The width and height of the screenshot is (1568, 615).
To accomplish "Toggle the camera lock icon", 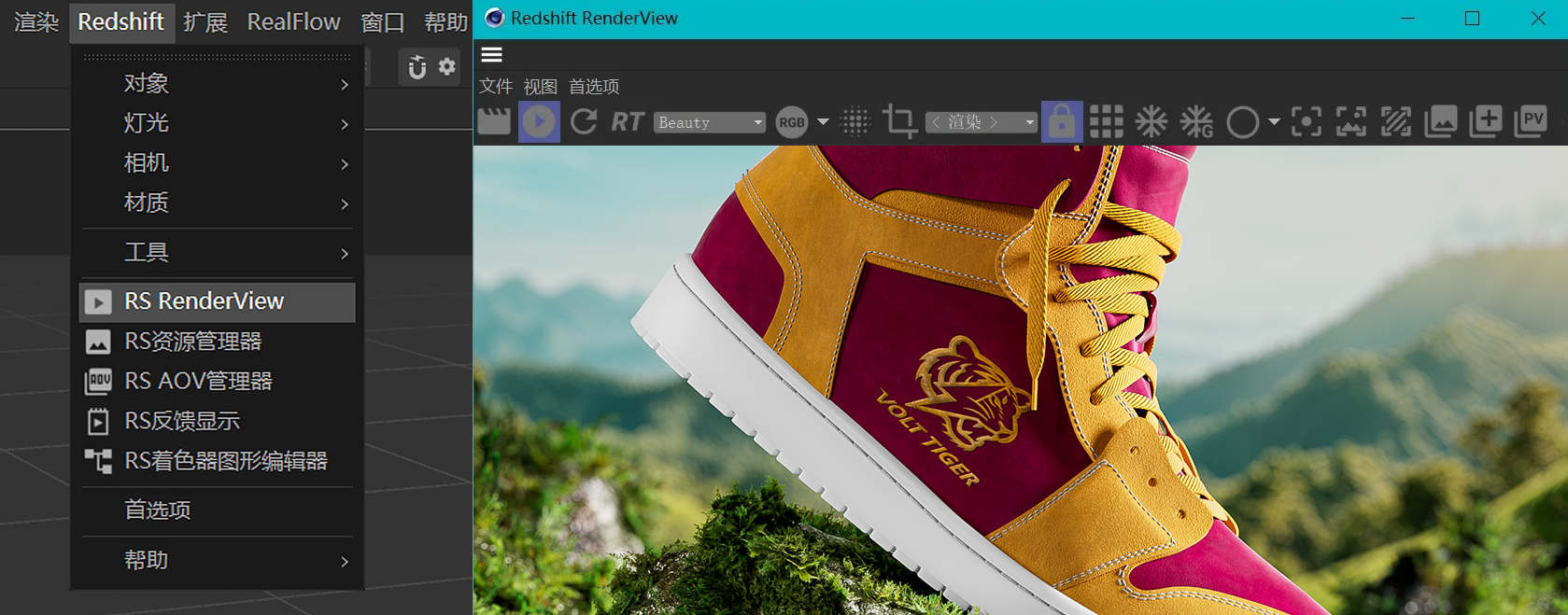I will tap(1062, 121).
